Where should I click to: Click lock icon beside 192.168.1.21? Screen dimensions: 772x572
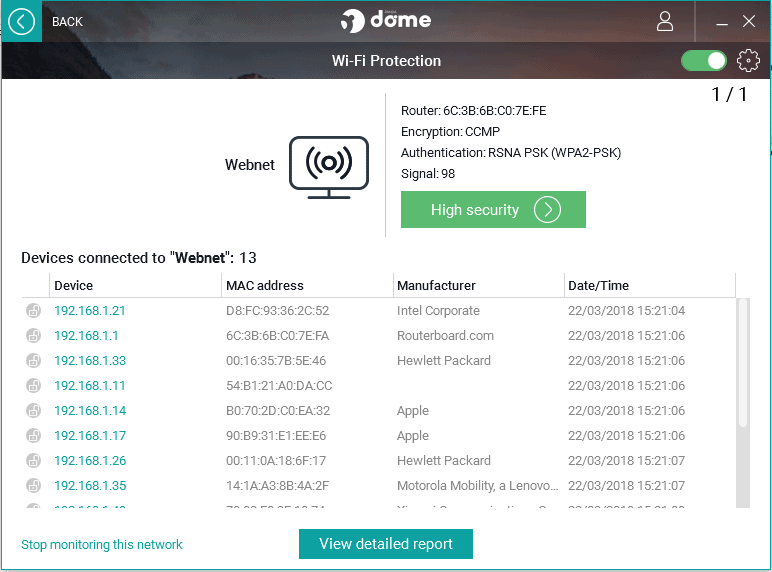click(33, 311)
